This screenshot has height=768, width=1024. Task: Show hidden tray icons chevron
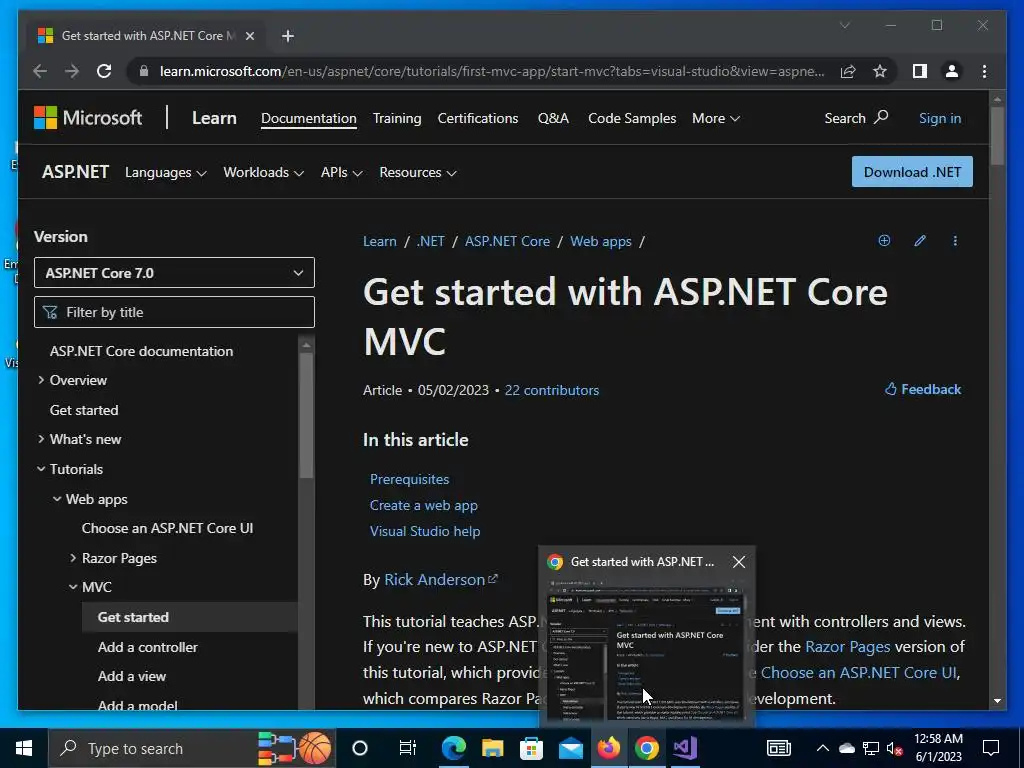823,748
